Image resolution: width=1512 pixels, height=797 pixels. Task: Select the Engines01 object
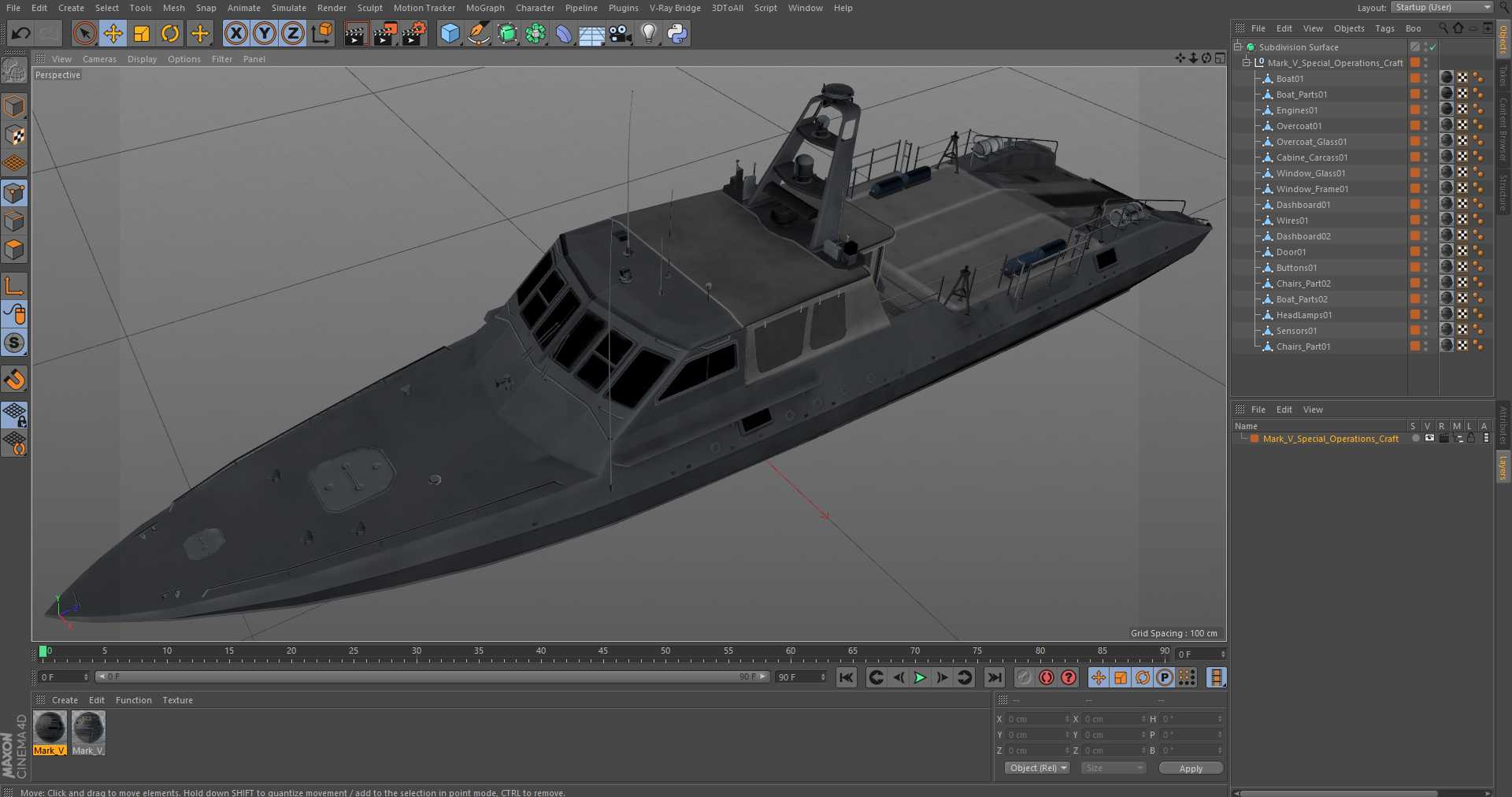(1296, 110)
